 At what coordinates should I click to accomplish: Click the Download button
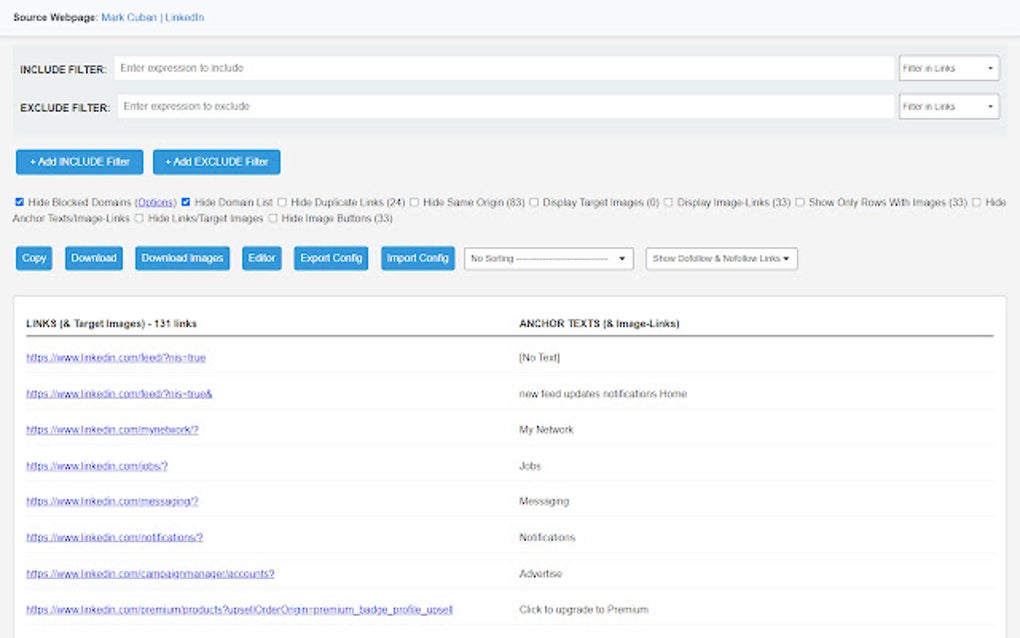(x=93, y=258)
